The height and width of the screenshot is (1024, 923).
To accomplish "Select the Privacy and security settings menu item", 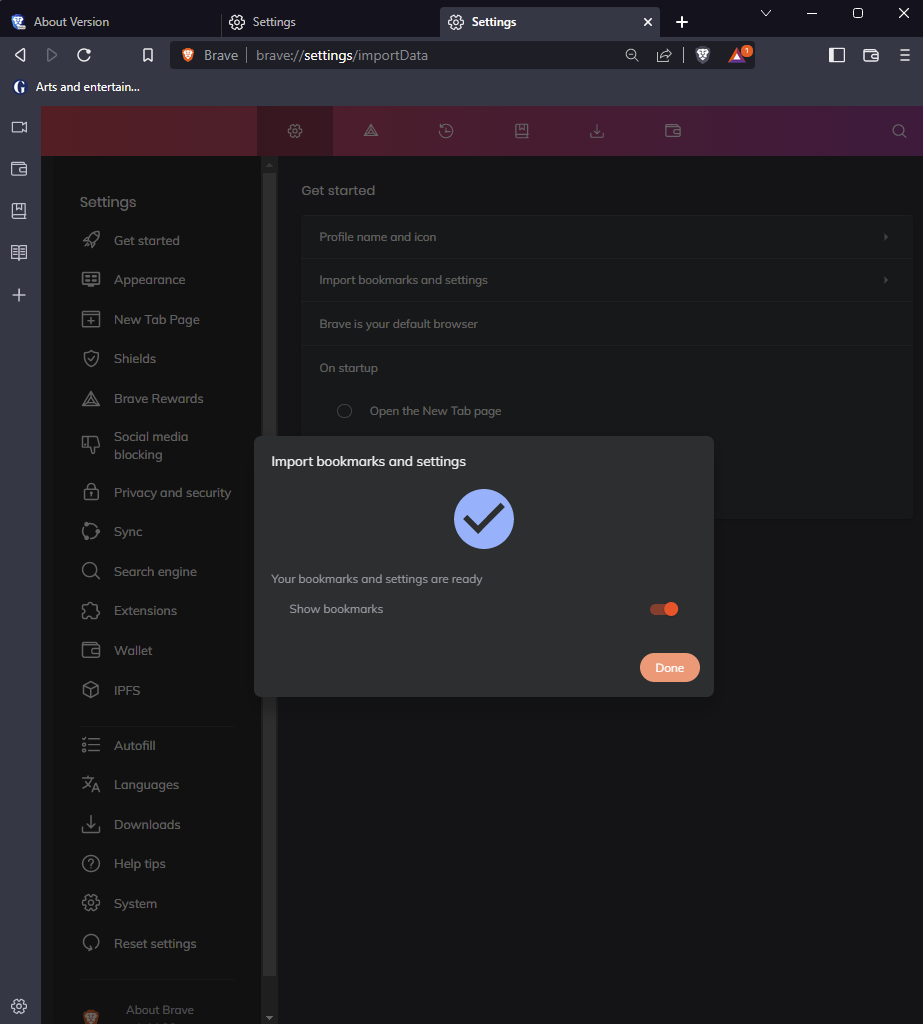I will 174,492.
